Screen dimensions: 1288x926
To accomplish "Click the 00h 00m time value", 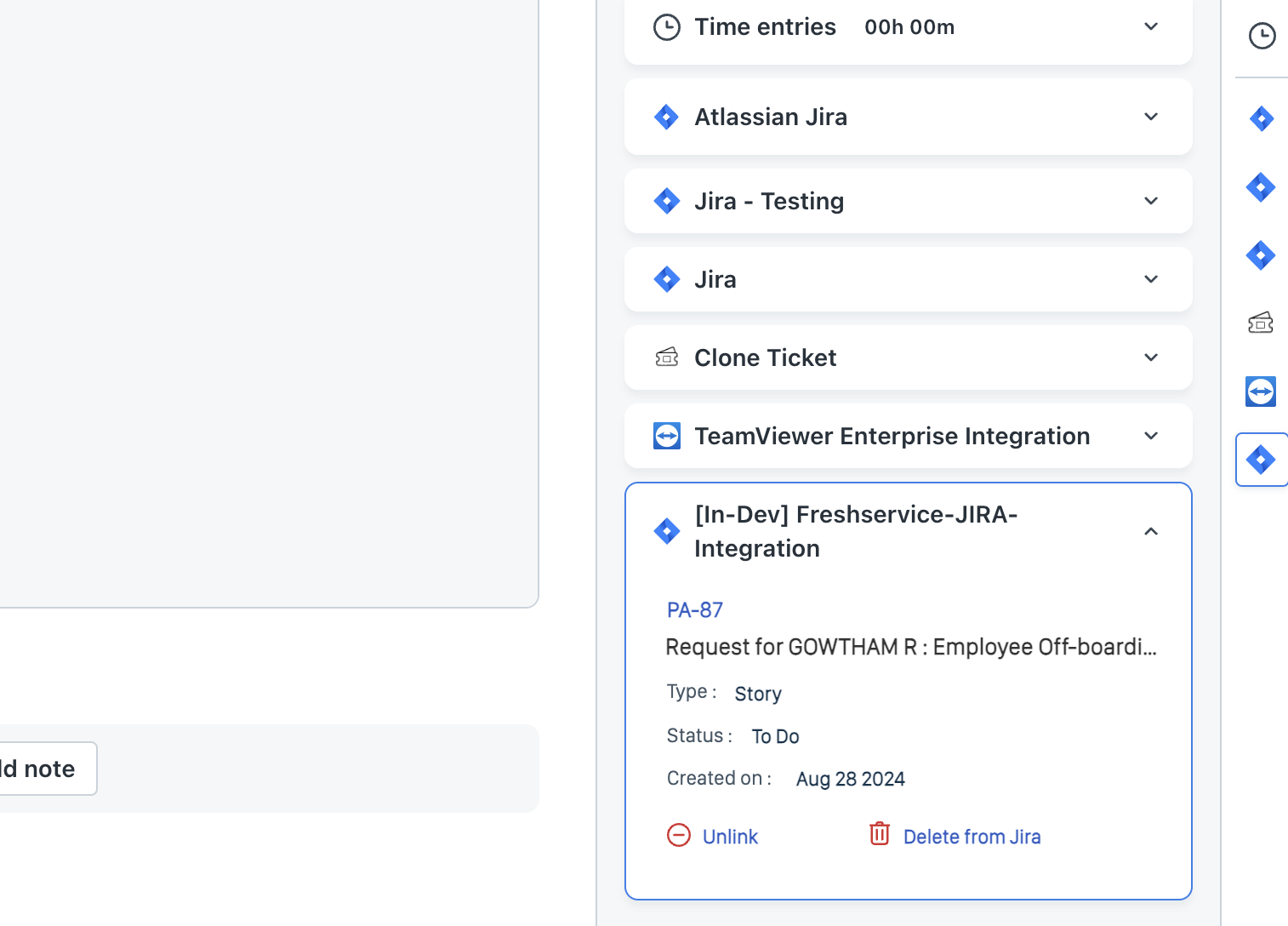I will 909,27.
